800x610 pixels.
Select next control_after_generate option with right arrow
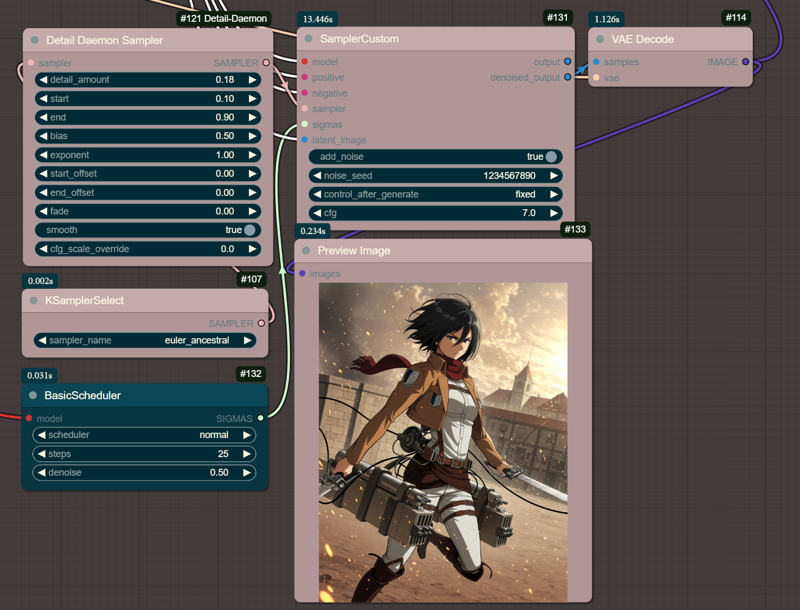pos(554,194)
